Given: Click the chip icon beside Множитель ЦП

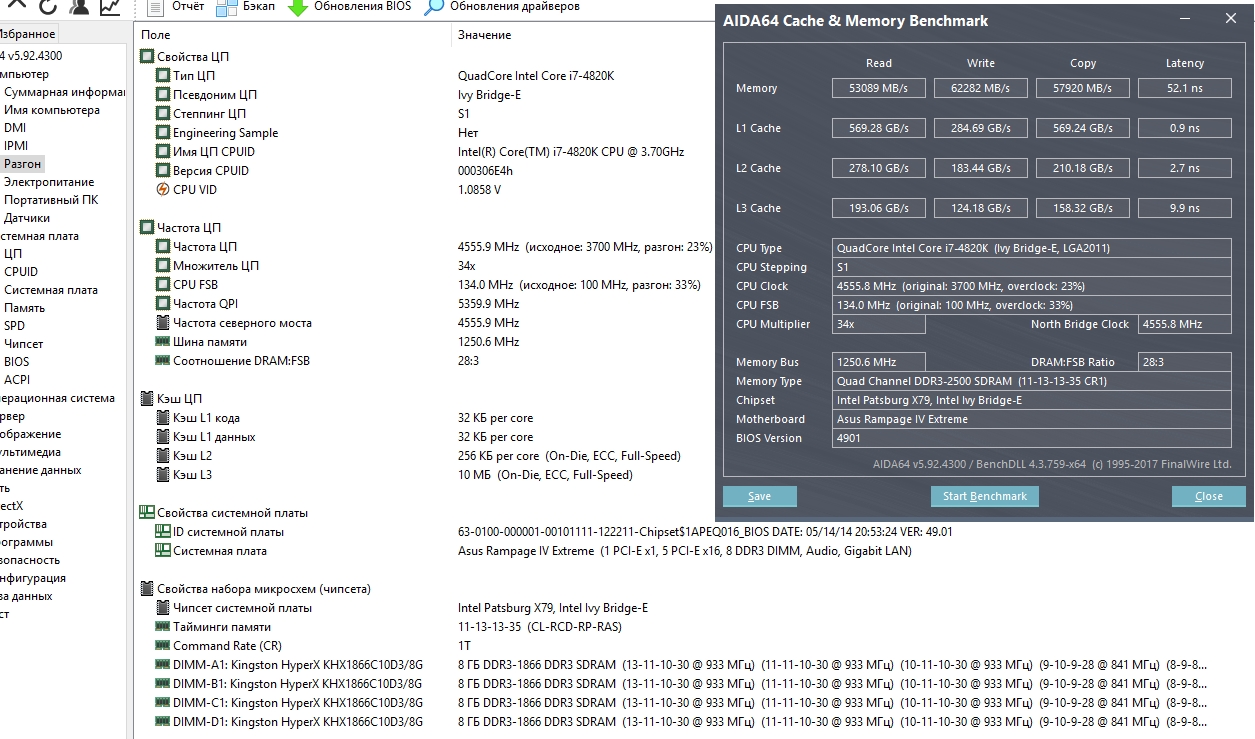Looking at the screenshot, I should (x=163, y=266).
